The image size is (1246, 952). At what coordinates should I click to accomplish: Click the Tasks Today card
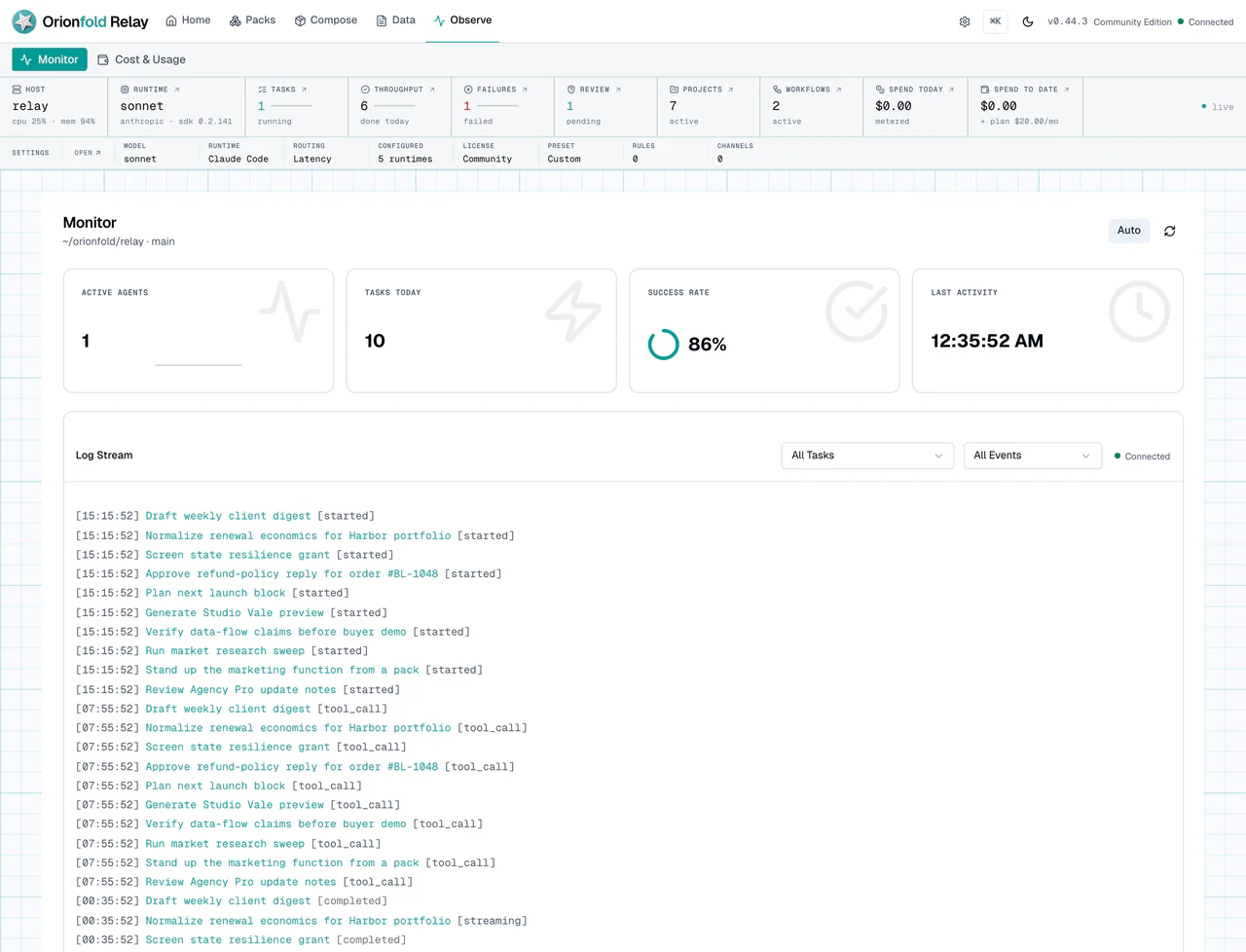(x=482, y=331)
